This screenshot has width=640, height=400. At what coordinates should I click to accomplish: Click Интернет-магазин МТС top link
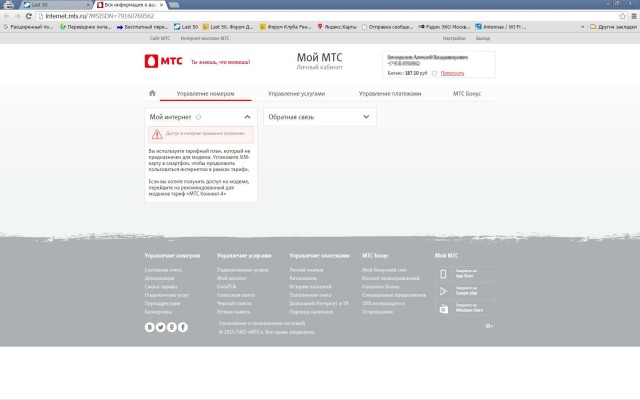point(205,38)
